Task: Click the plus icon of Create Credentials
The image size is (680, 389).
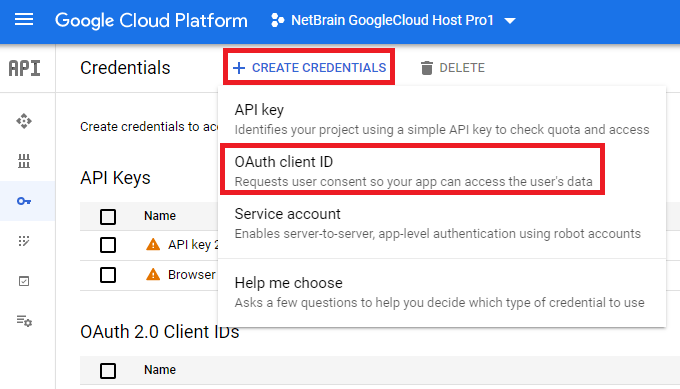Action: (x=239, y=68)
